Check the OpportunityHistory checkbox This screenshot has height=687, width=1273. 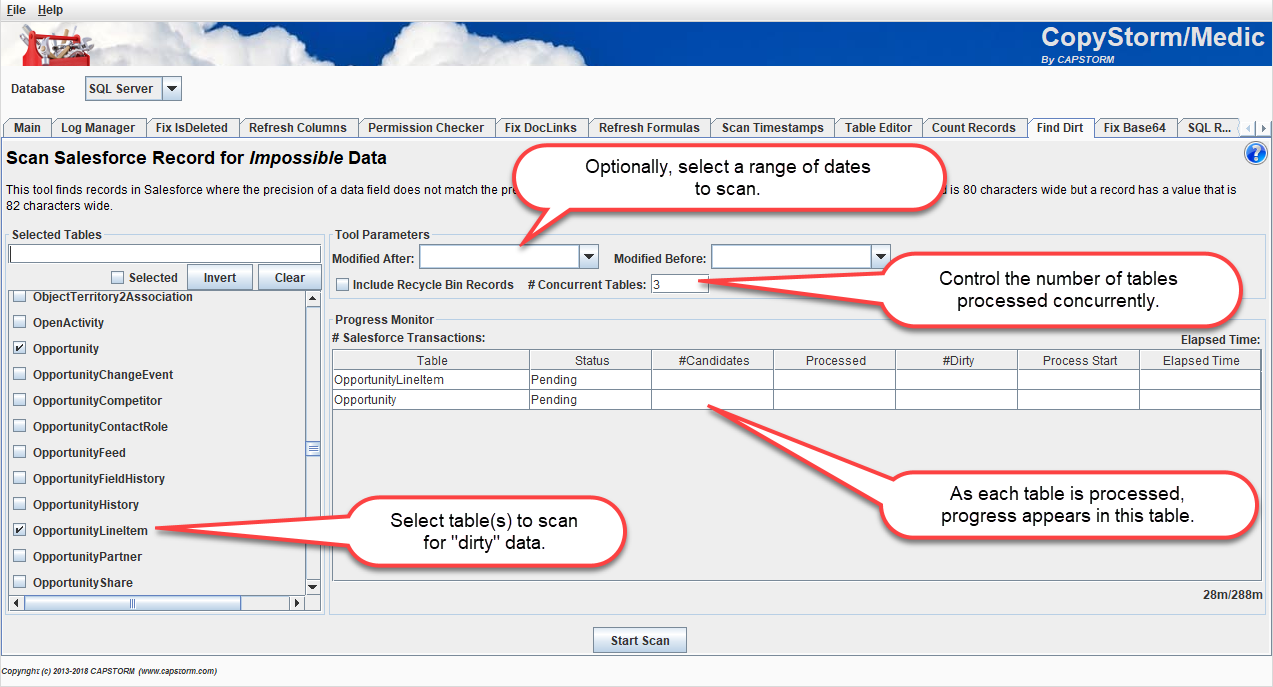(x=20, y=505)
